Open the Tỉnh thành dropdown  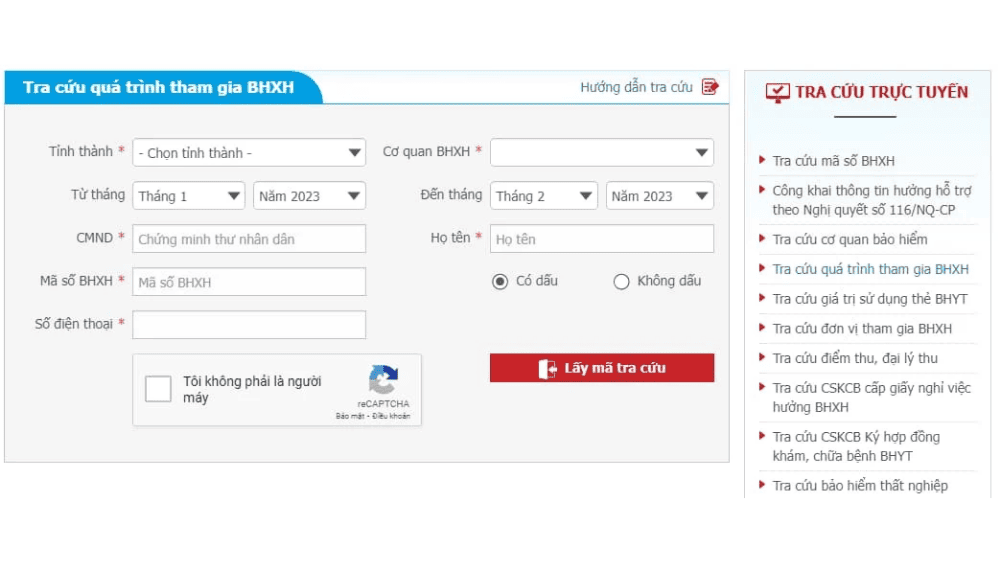249,153
